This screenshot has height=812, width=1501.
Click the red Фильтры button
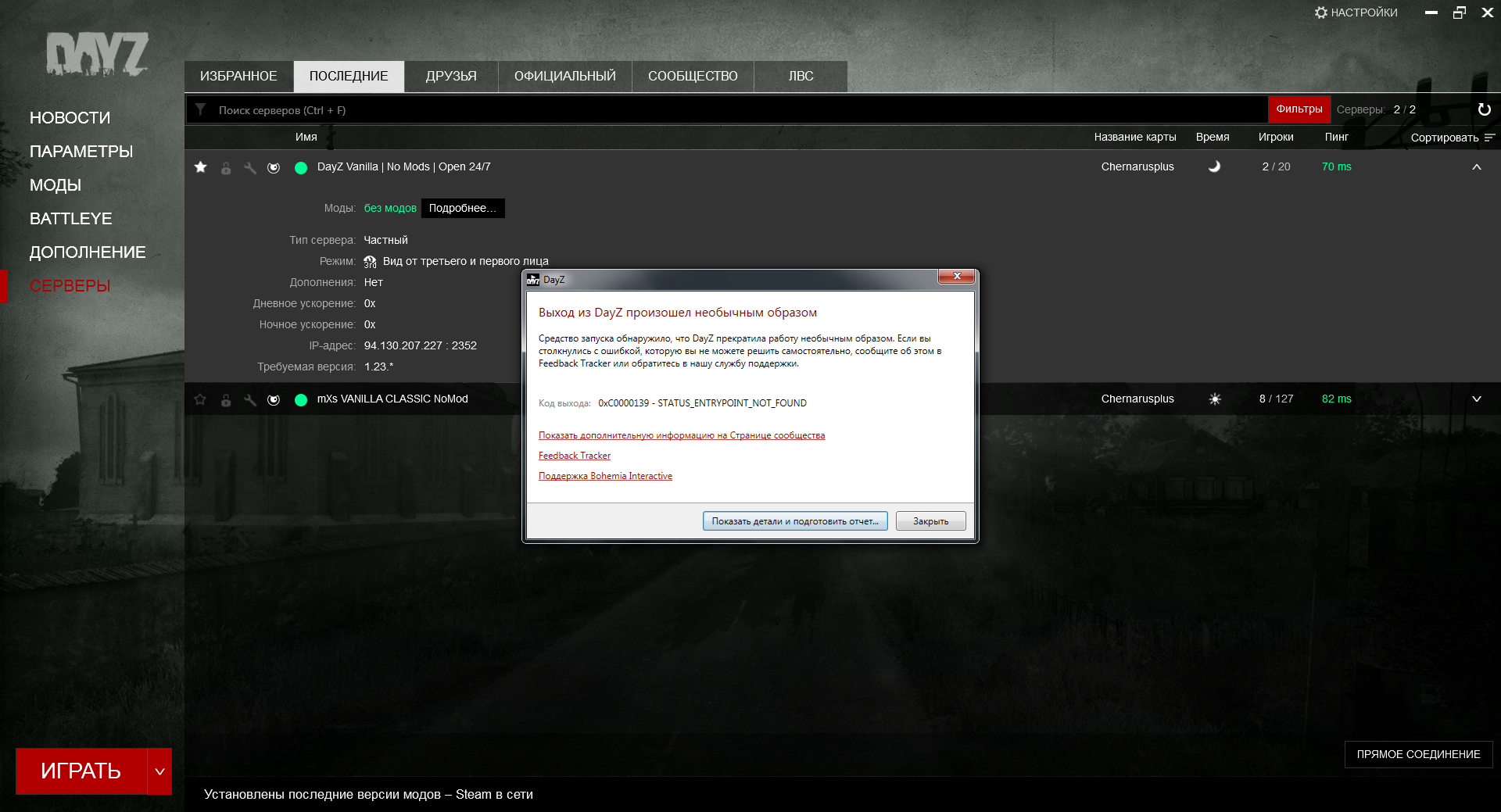tap(1299, 109)
